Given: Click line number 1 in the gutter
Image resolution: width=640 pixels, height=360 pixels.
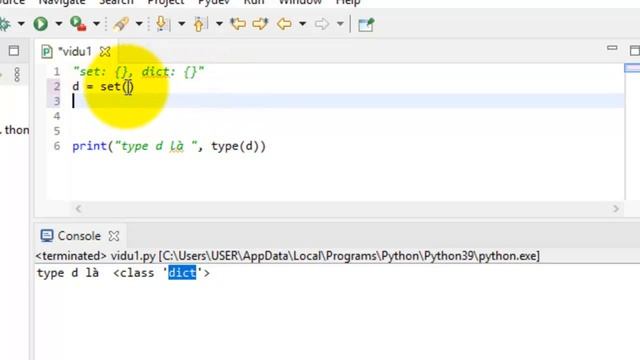Looking at the screenshot, I should [x=56, y=72].
